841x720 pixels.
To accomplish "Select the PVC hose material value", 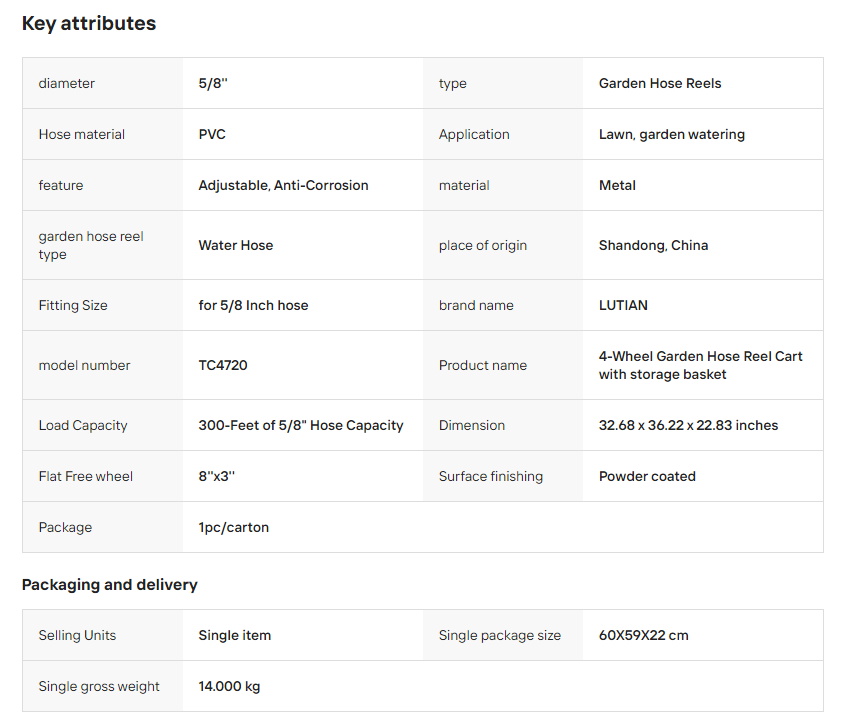I will pos(212,135).
